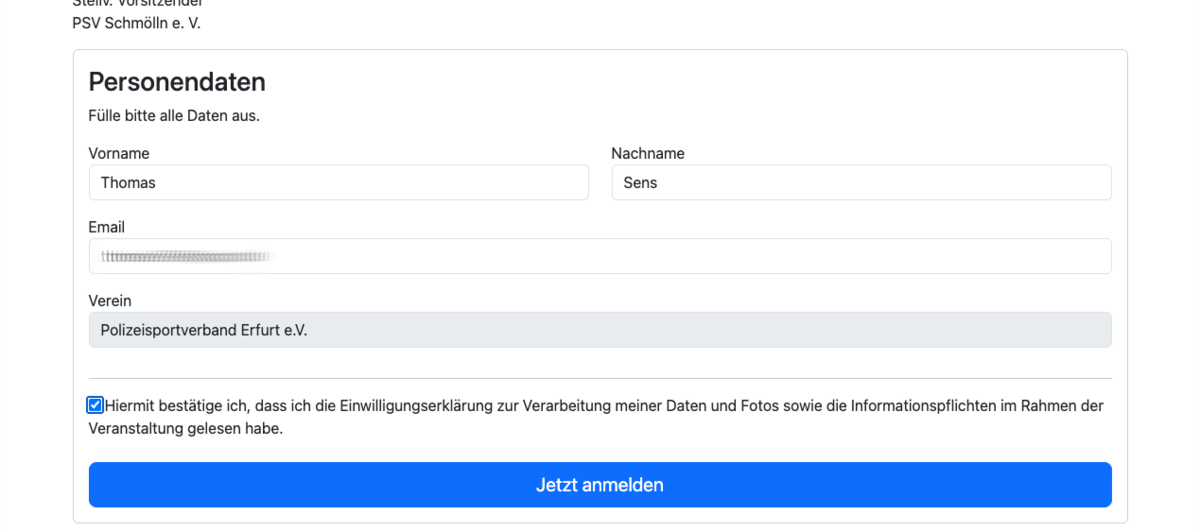1200x532 pixels.
Task: Click the Email label
Action: coord(107,227)
